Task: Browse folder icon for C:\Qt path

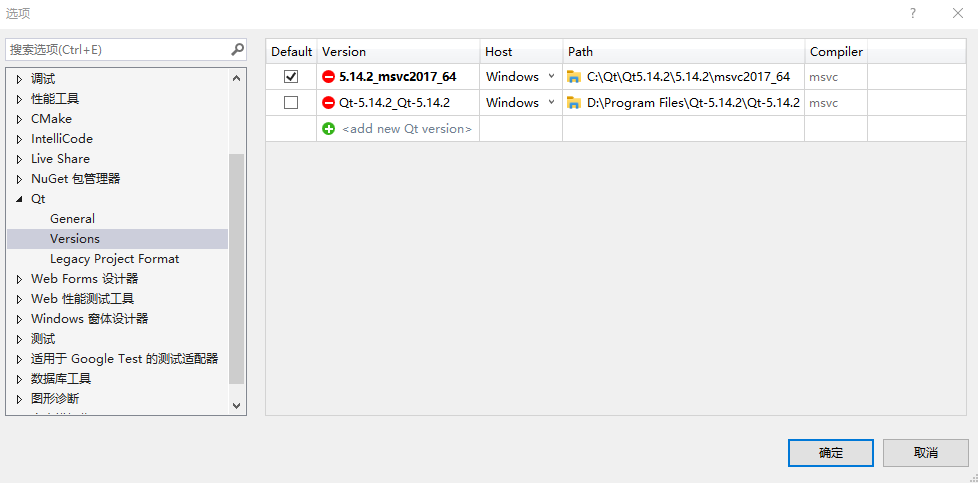Action: tap(574, 77)
